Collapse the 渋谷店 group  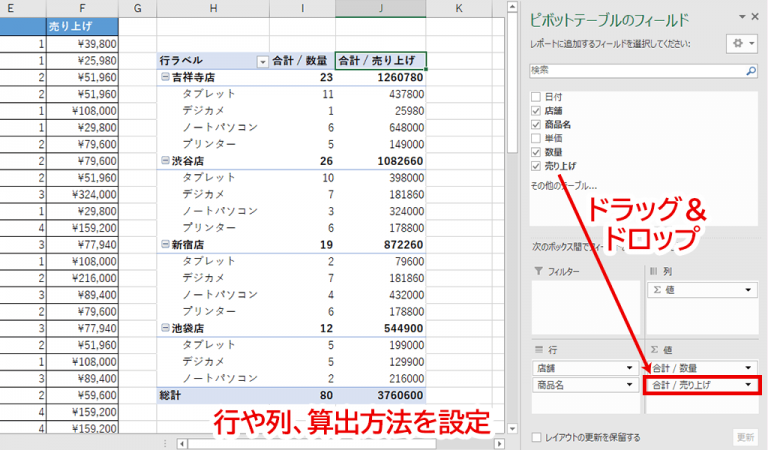point(165,161)
